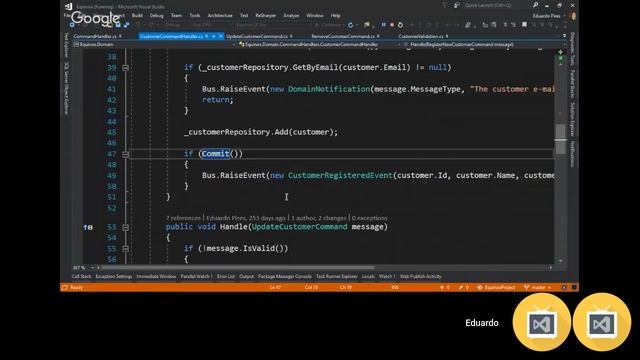Click the EquinoxProject repository in status bar
Viewport: 640px width, 360px height.
(496, 287)
